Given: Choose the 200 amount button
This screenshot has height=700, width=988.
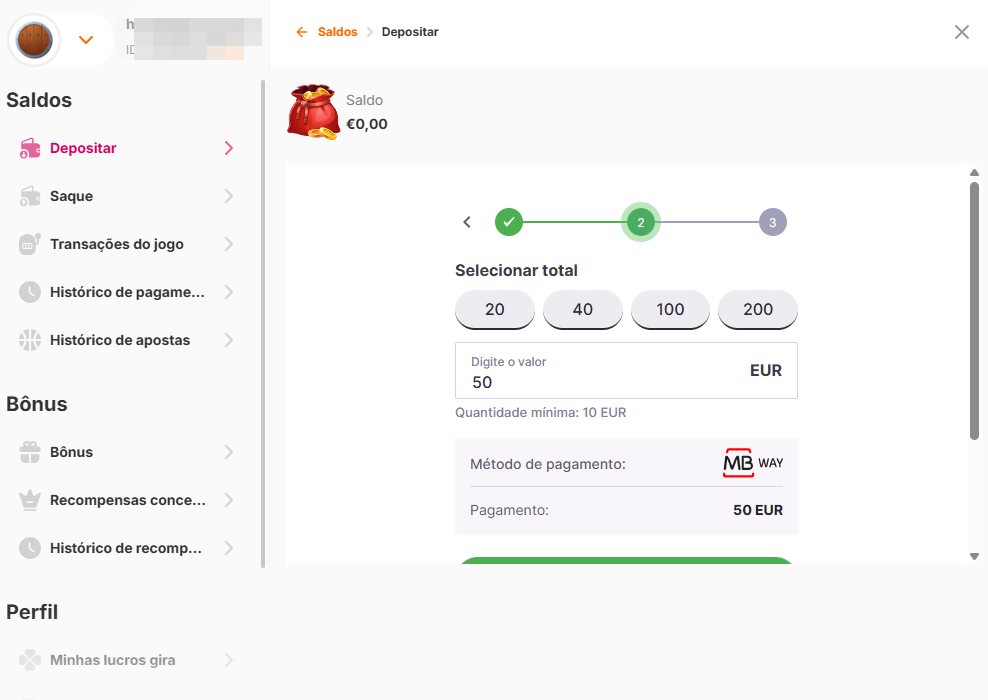Looking at the screenshot, I should [x=757, y=309].
